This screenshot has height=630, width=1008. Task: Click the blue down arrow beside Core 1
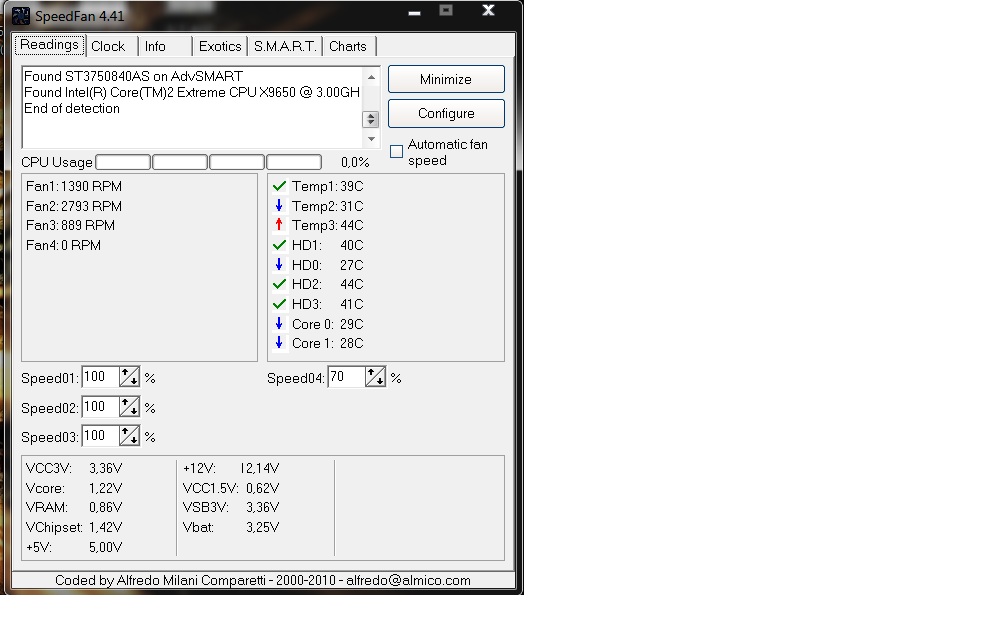coord(279,343)
